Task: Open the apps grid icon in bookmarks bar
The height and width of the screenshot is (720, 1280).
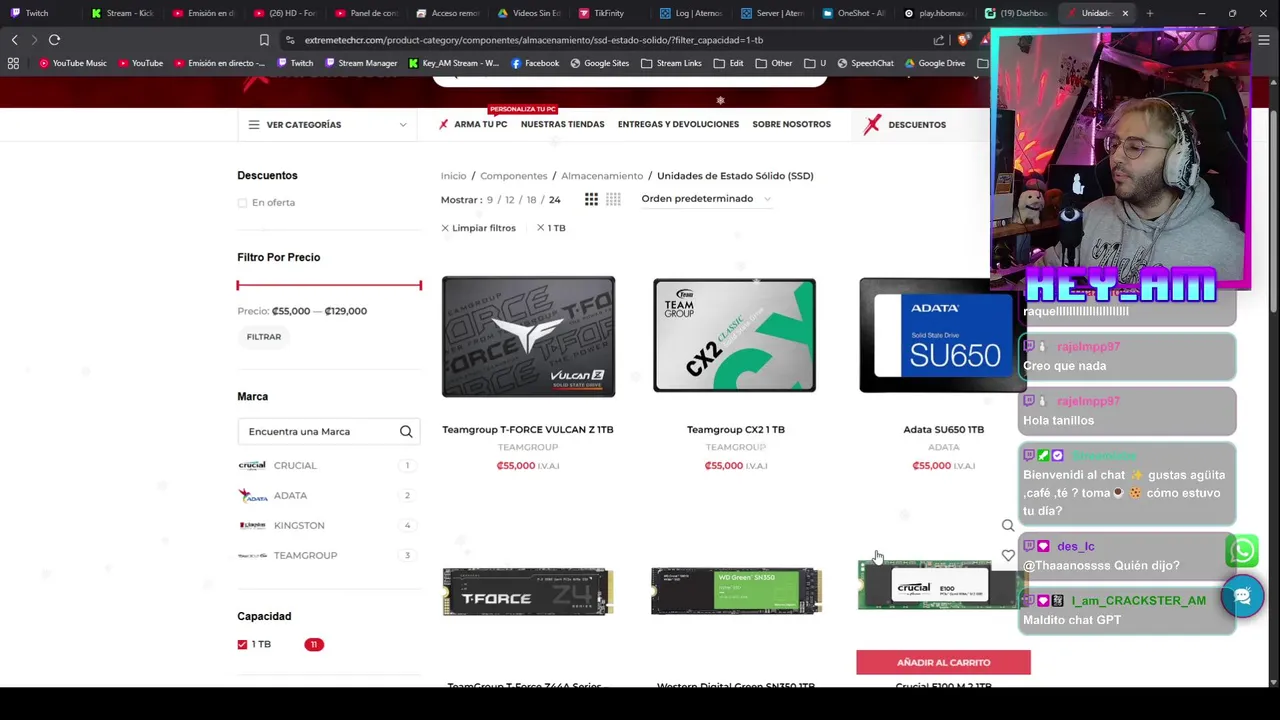Action: (x=13, y=63)
